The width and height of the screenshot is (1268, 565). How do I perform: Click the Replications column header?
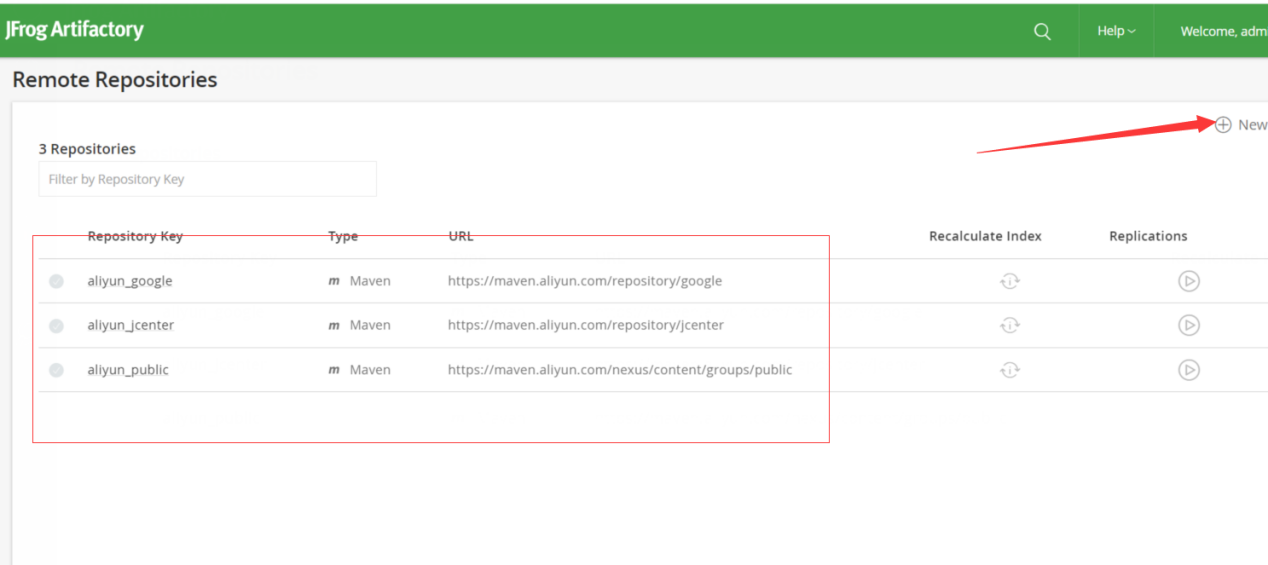pos(1148,236)
